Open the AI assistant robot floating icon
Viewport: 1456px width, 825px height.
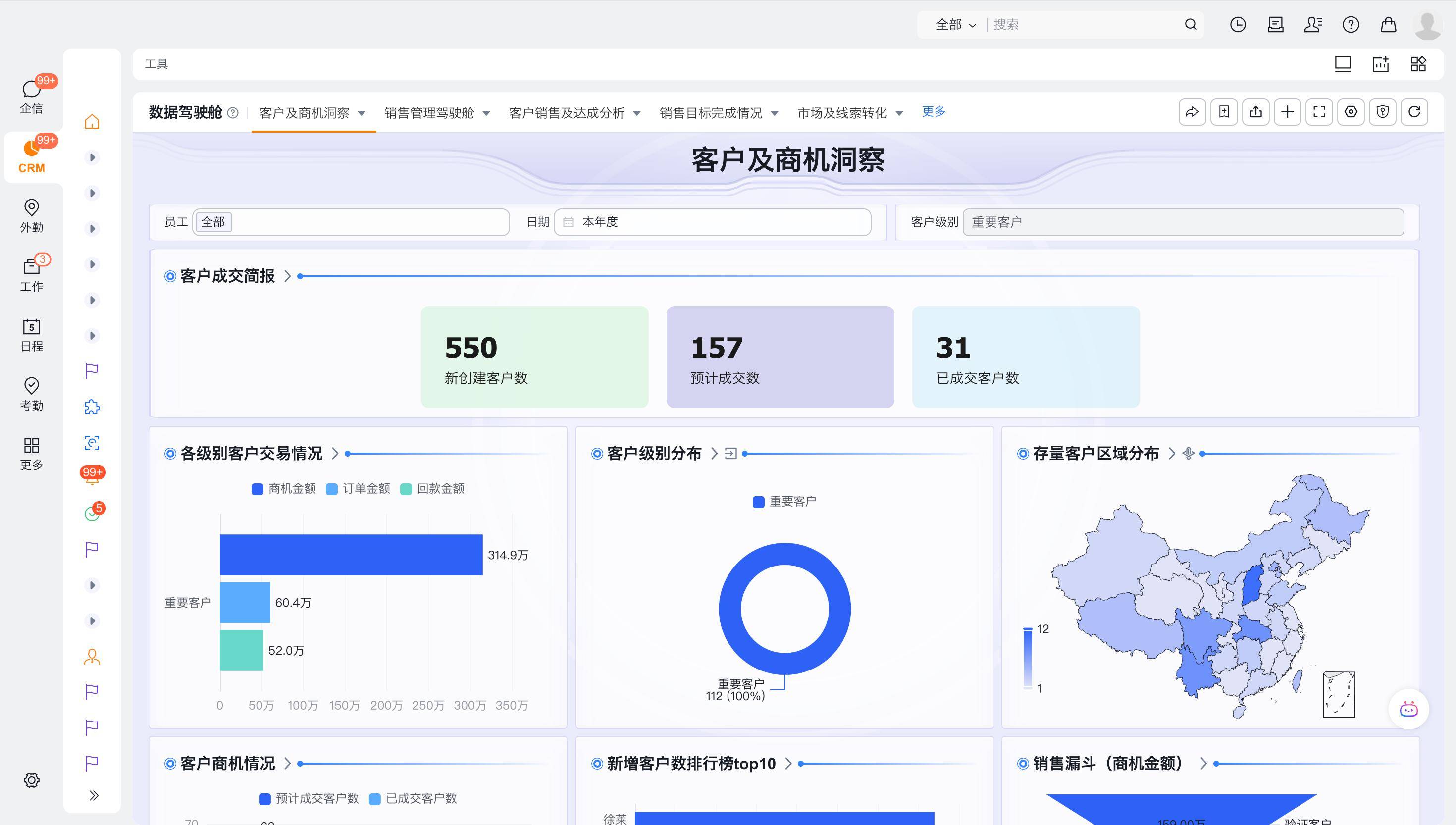[1408, 710]
